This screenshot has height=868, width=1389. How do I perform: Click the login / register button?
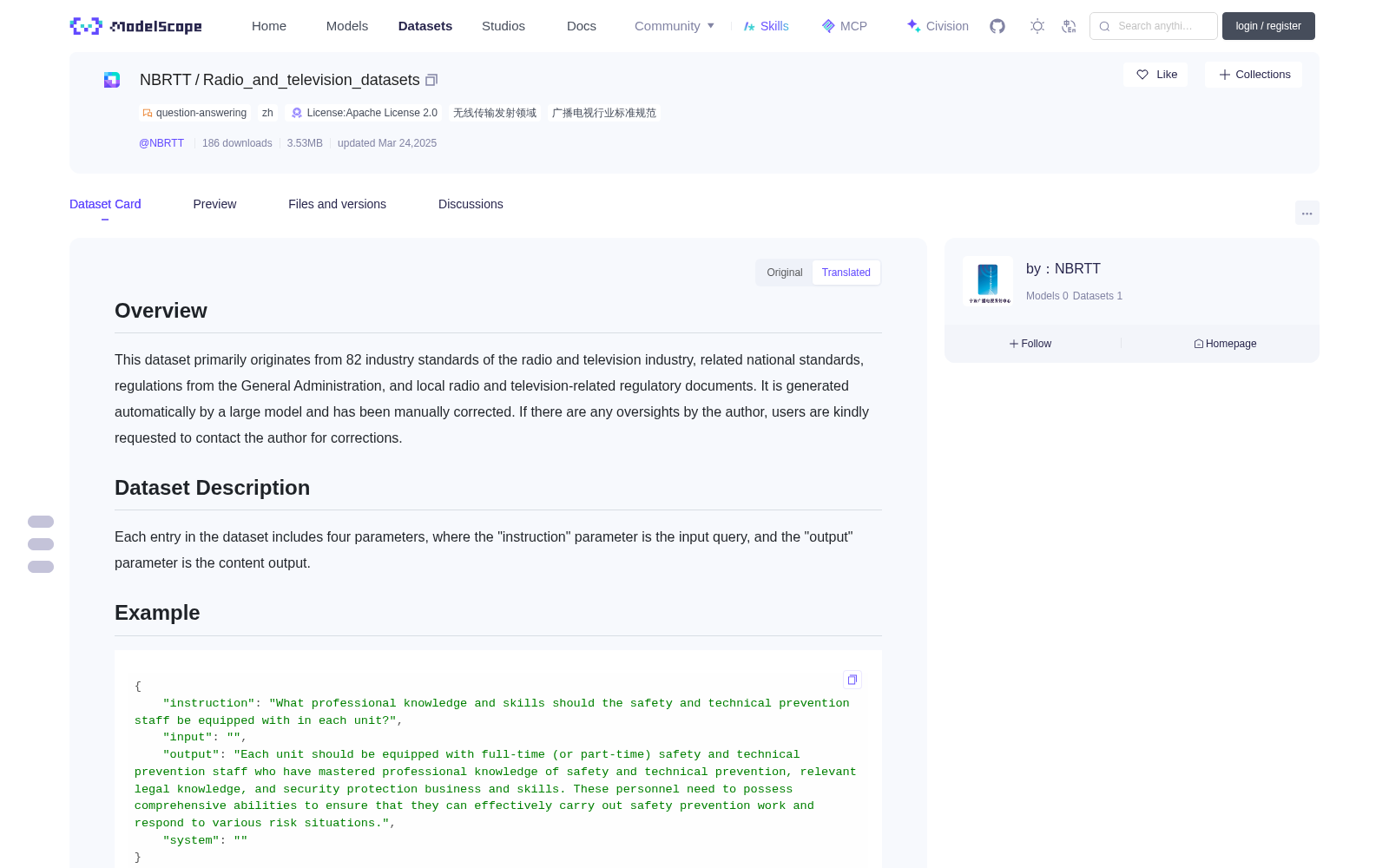1268,26
